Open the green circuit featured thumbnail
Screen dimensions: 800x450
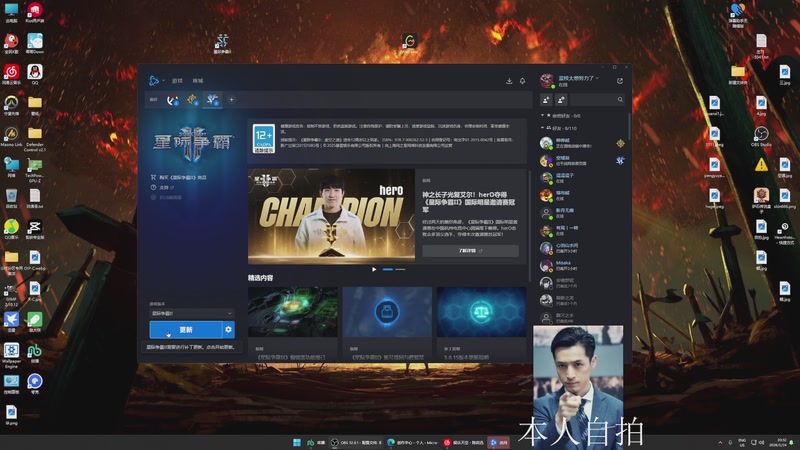(293, 312)
